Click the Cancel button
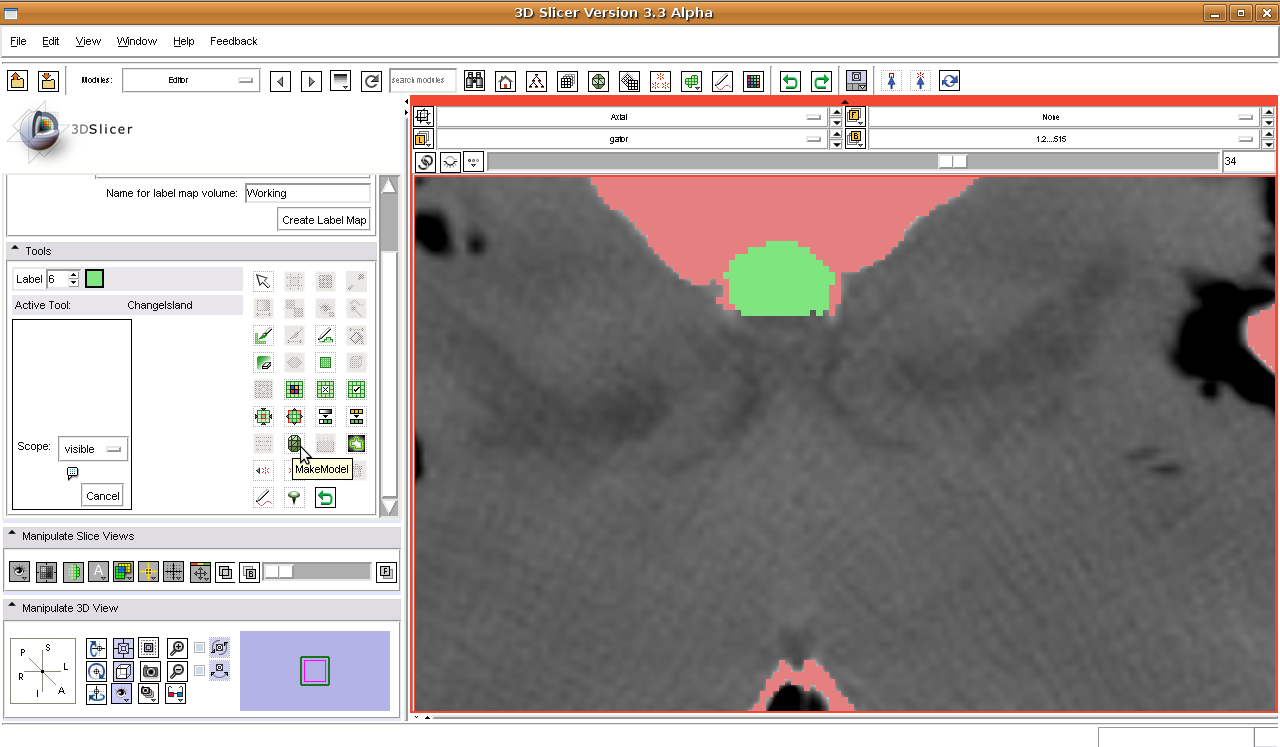The width and height of the screenshot is (1280, 747). pyautogui.click(x=103, y=495)
